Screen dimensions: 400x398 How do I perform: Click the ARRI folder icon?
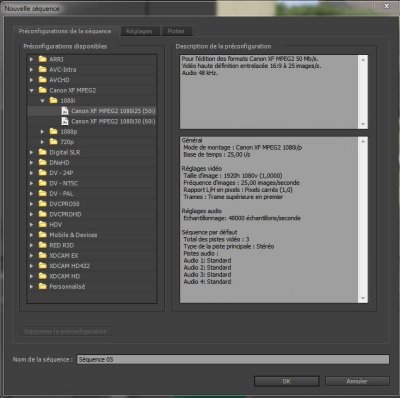click(42, 59)
